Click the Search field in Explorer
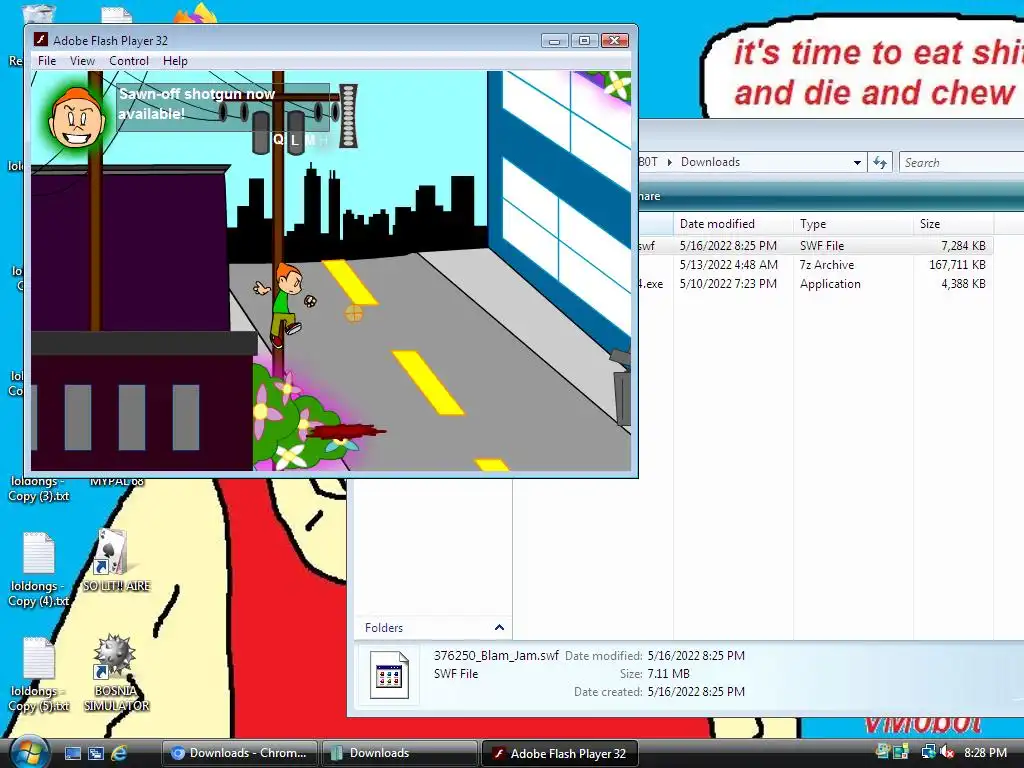 (x=961, y=163)
